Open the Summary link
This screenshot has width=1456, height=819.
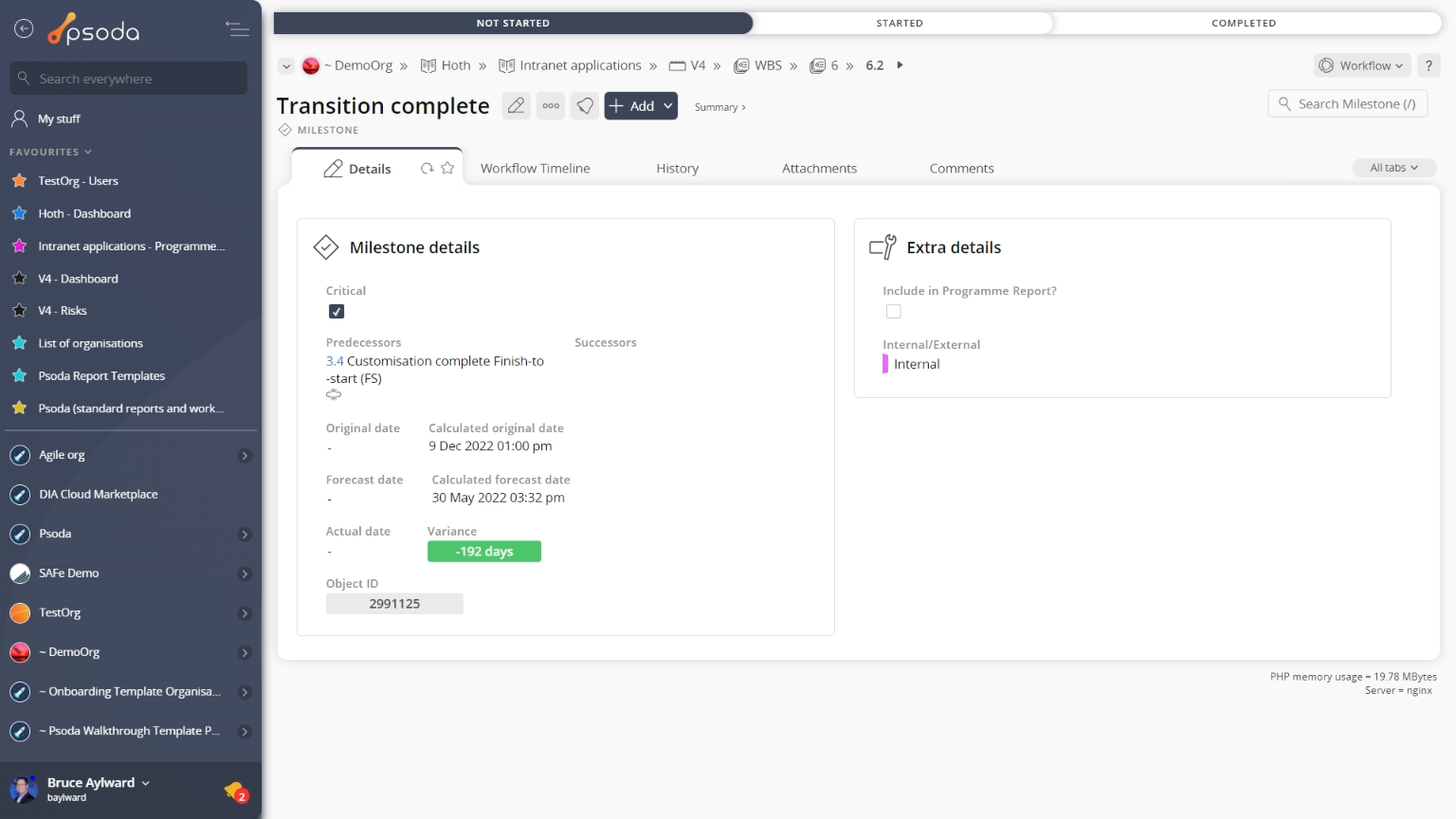click(719, 107)
